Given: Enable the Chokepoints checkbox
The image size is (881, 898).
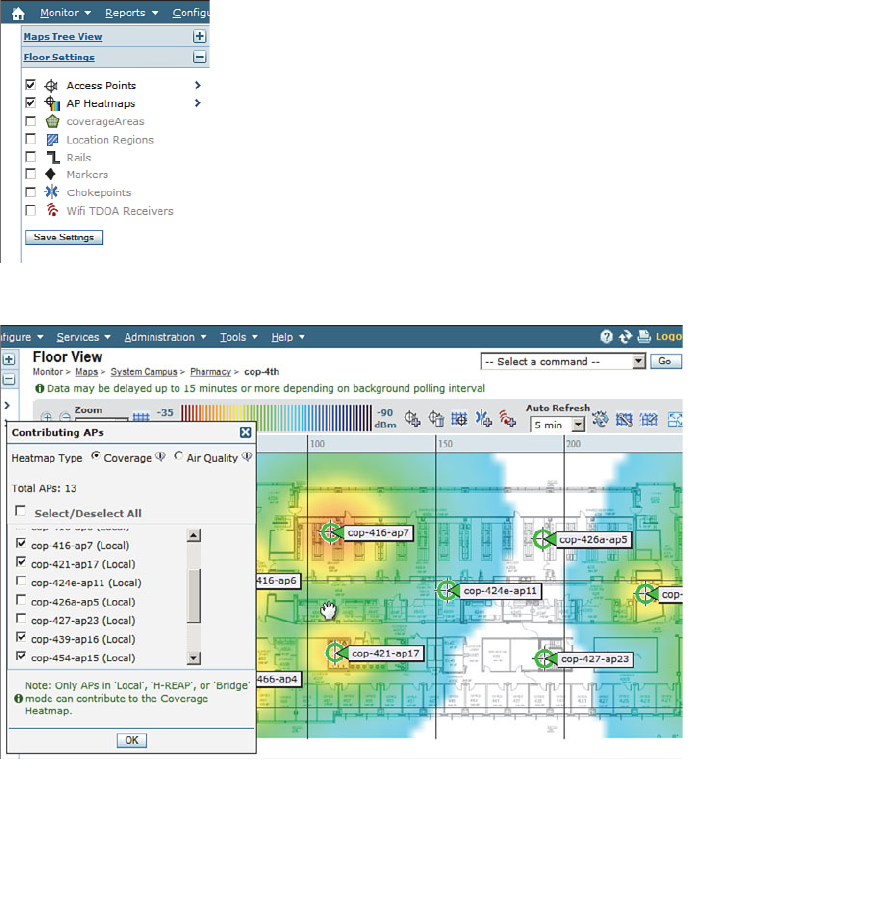Looking at the screenshot, I should pyautogui.click(x=31, y=192).
